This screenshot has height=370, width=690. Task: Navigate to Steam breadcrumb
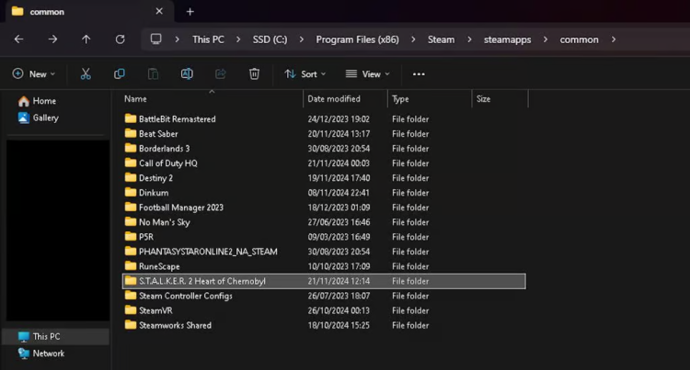[x=441, y=40]
